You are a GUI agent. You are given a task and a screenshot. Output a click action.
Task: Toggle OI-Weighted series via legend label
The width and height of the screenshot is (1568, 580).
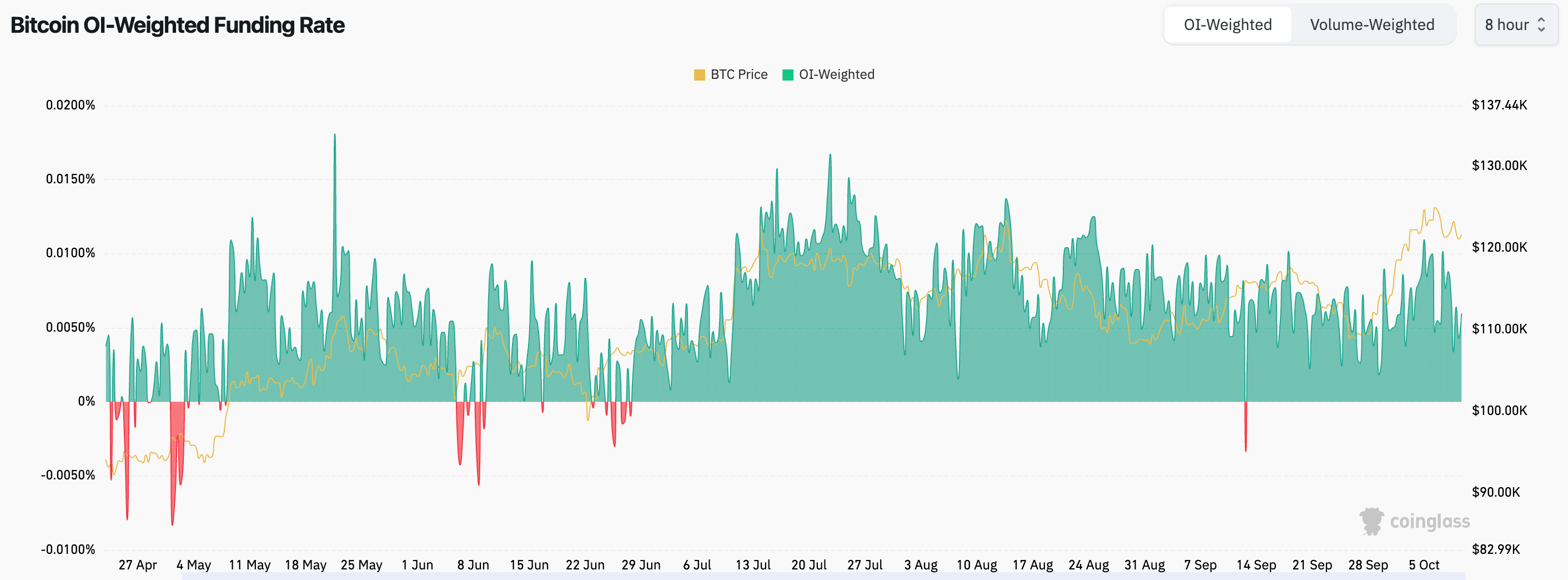click(x=836, y=75)
